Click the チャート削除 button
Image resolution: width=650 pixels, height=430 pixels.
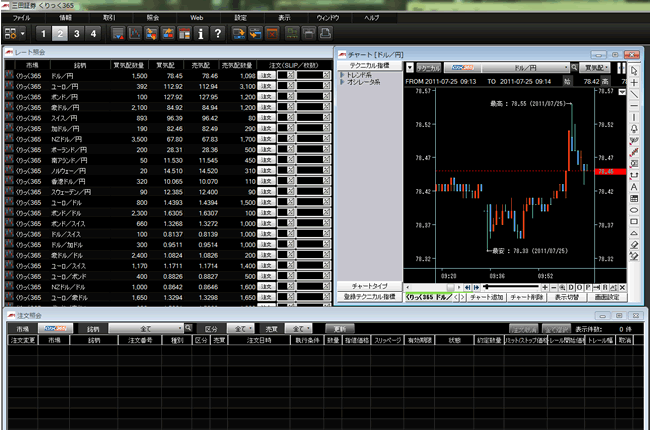pyautogui.click(x=526, y=297)
